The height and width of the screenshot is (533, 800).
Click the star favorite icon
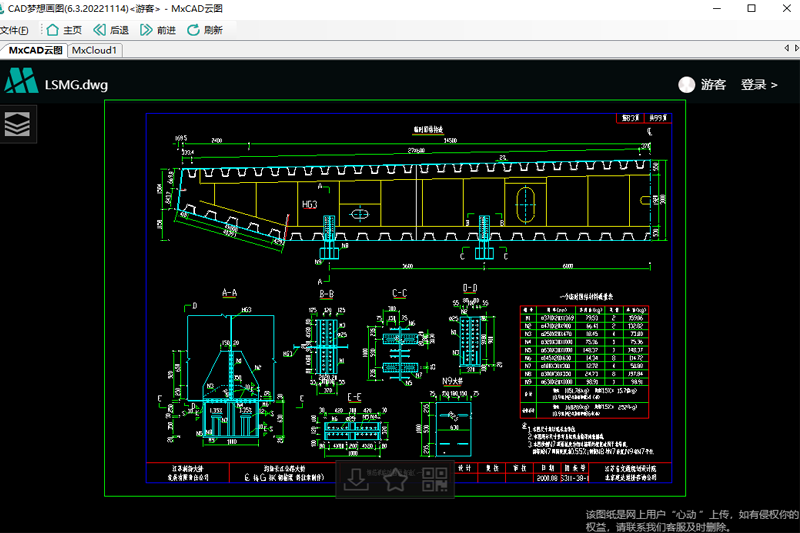[x=396, y=480]
